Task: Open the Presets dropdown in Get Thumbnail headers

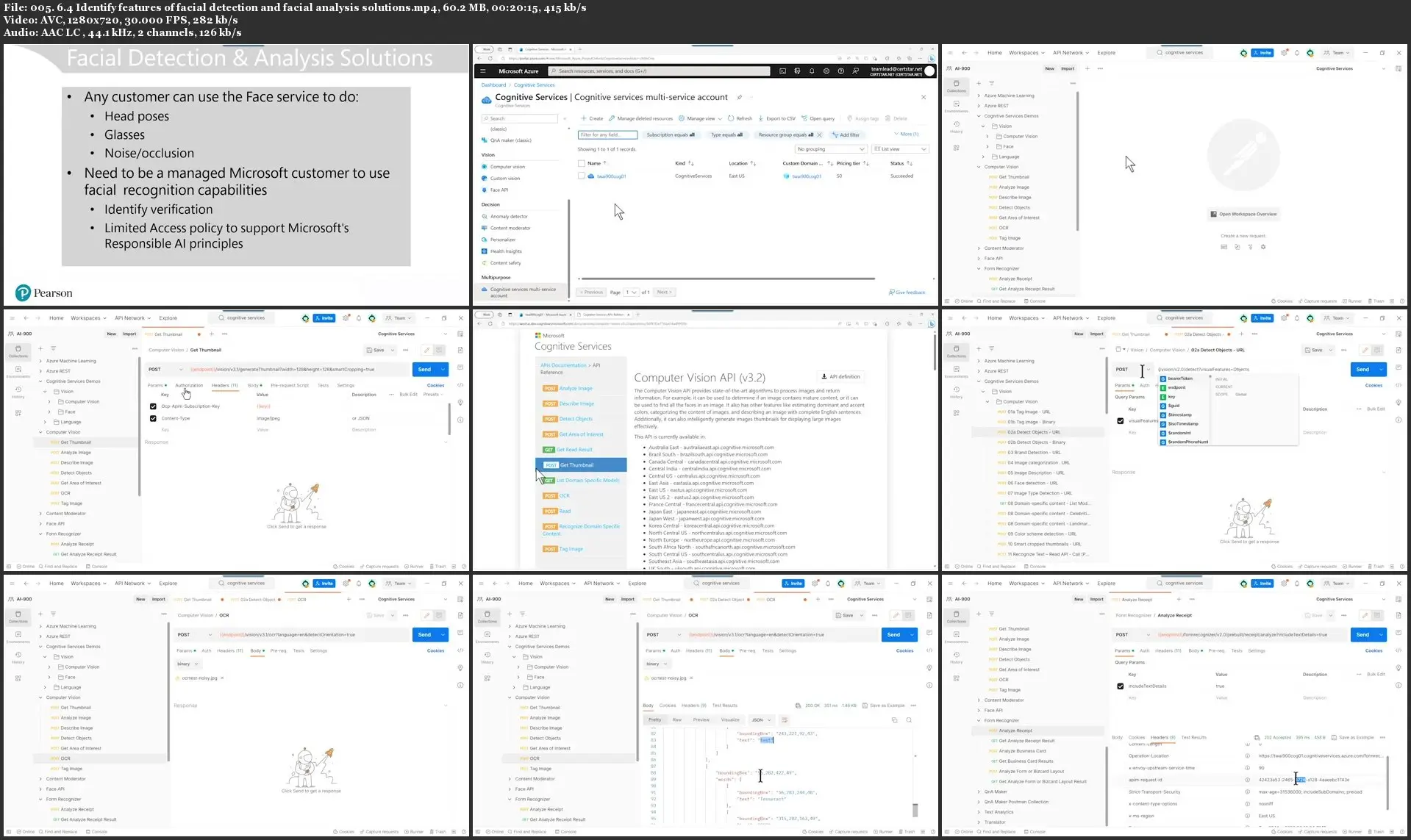Action: tap(432, 395)
